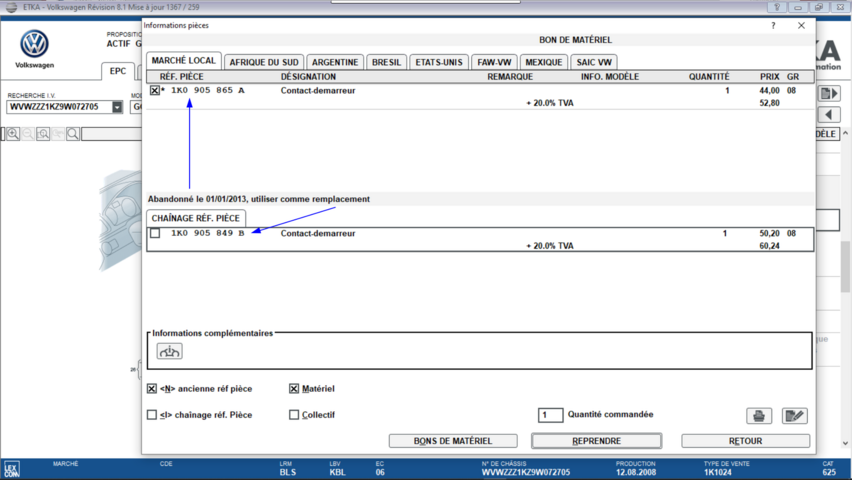The image size is (852, 480).
Task: Click the printer icon
Action: point(759,416)
